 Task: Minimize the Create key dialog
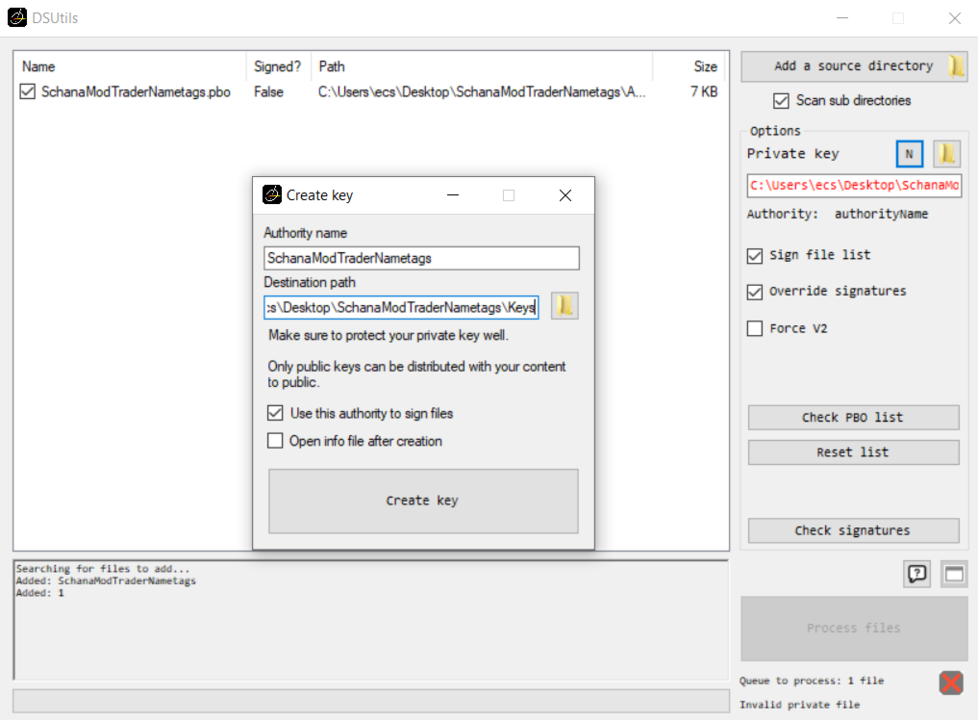(453, 195)
